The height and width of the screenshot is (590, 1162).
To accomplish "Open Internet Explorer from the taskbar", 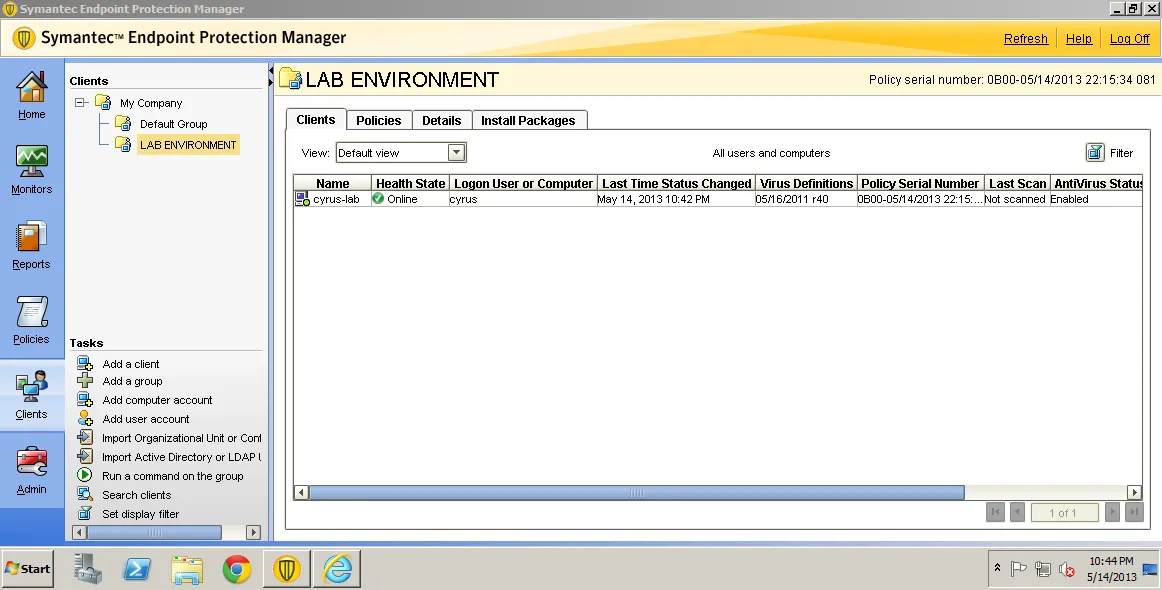I will click(x=337, y=569).
